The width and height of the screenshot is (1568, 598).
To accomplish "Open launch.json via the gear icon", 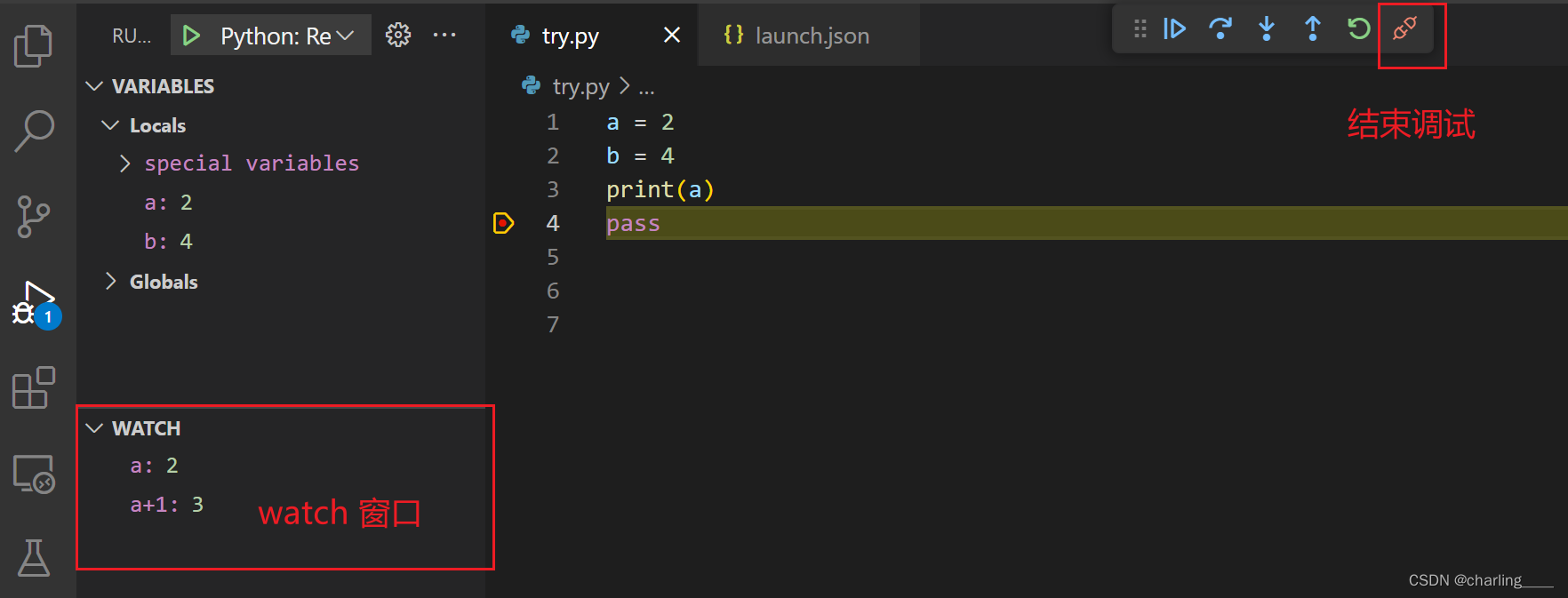I will (x=398, y=35).
